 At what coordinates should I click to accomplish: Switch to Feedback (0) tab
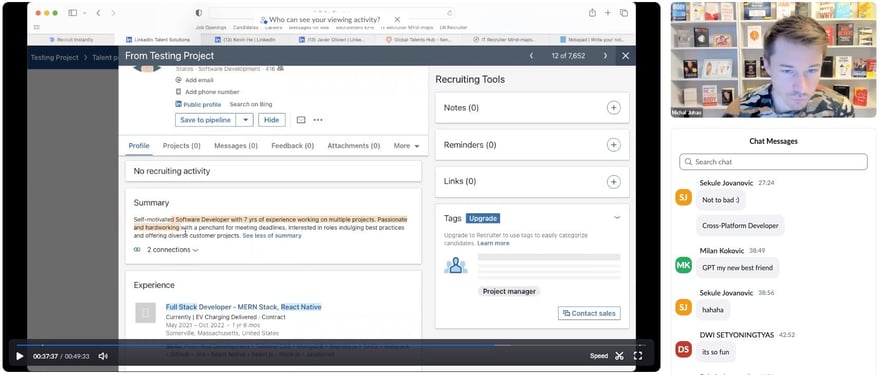(x=292, y=145)
